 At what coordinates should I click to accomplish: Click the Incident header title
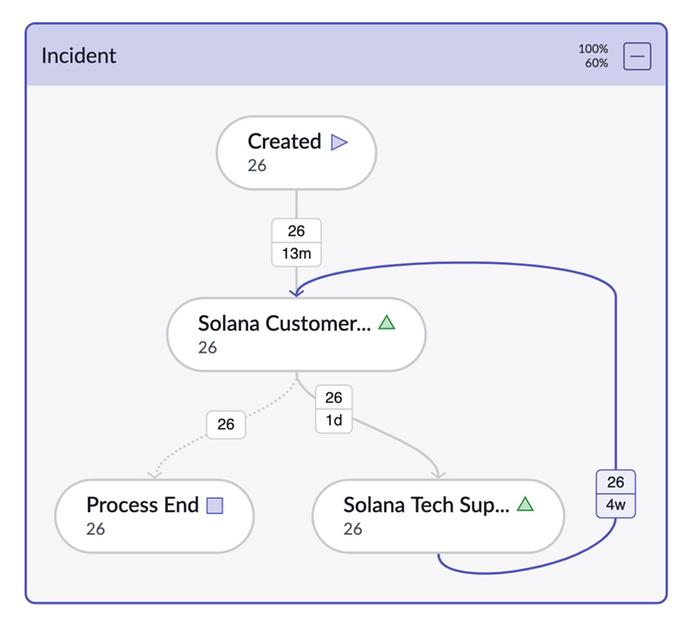click(79, 56)
